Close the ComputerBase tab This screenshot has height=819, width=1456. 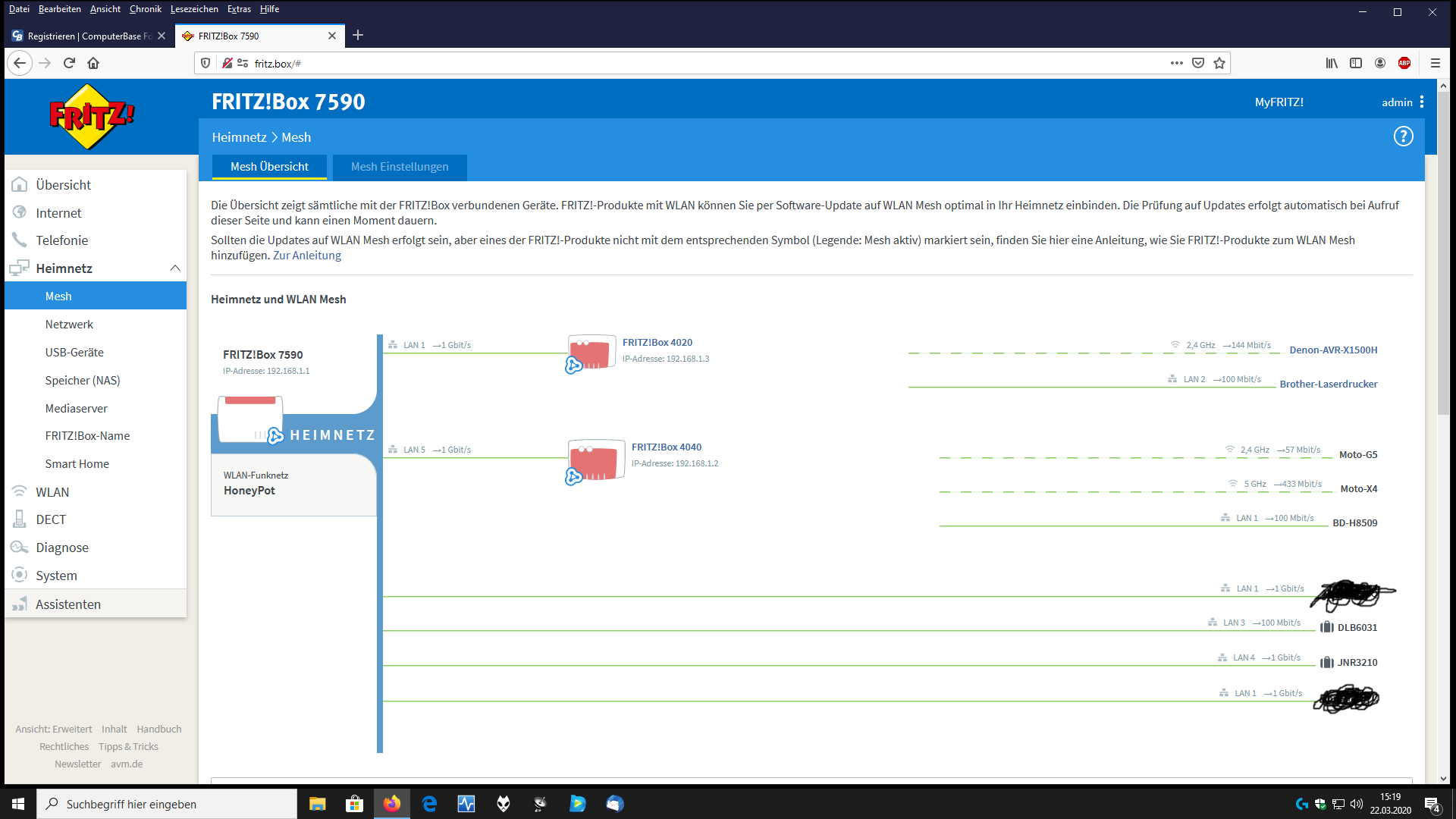click(x=162, y=36)
